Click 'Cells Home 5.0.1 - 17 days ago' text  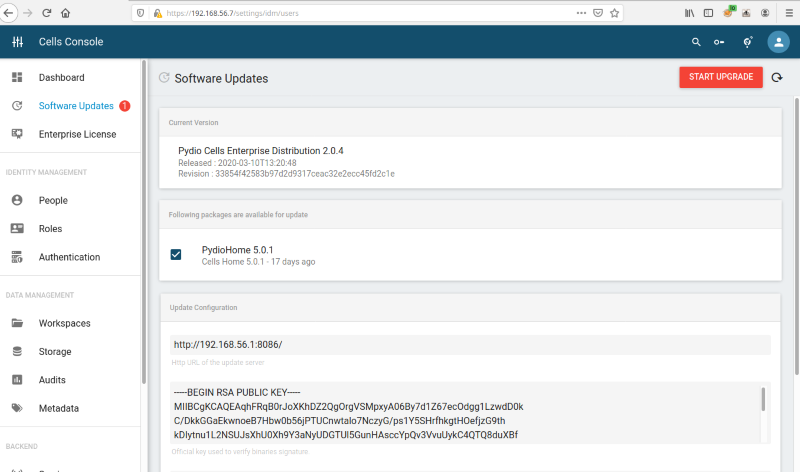[258, 262]
